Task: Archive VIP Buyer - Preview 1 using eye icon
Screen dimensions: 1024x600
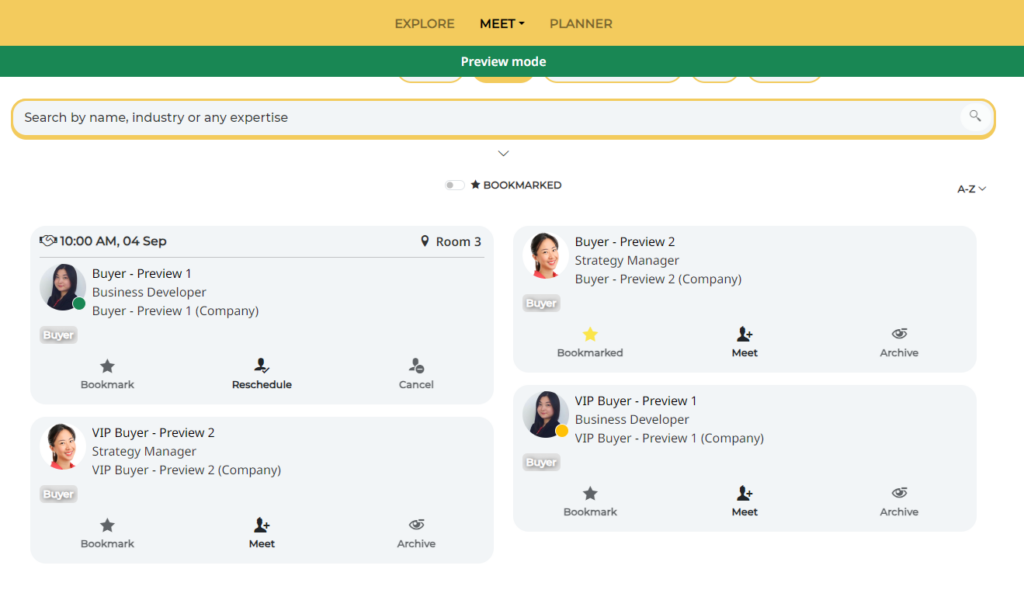Action: click(x=899, y=494)
